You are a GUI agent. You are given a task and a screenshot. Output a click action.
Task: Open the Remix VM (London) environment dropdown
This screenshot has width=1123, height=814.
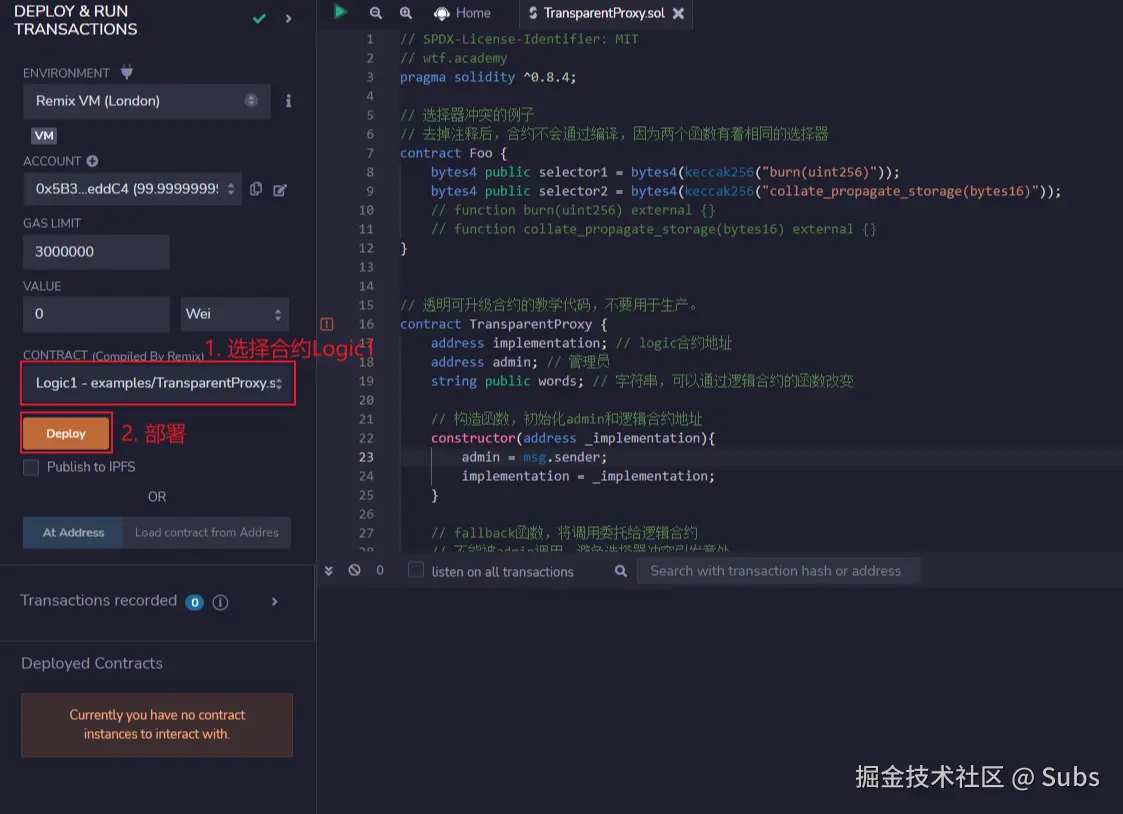pyautogui.click(x=146, y=101)
